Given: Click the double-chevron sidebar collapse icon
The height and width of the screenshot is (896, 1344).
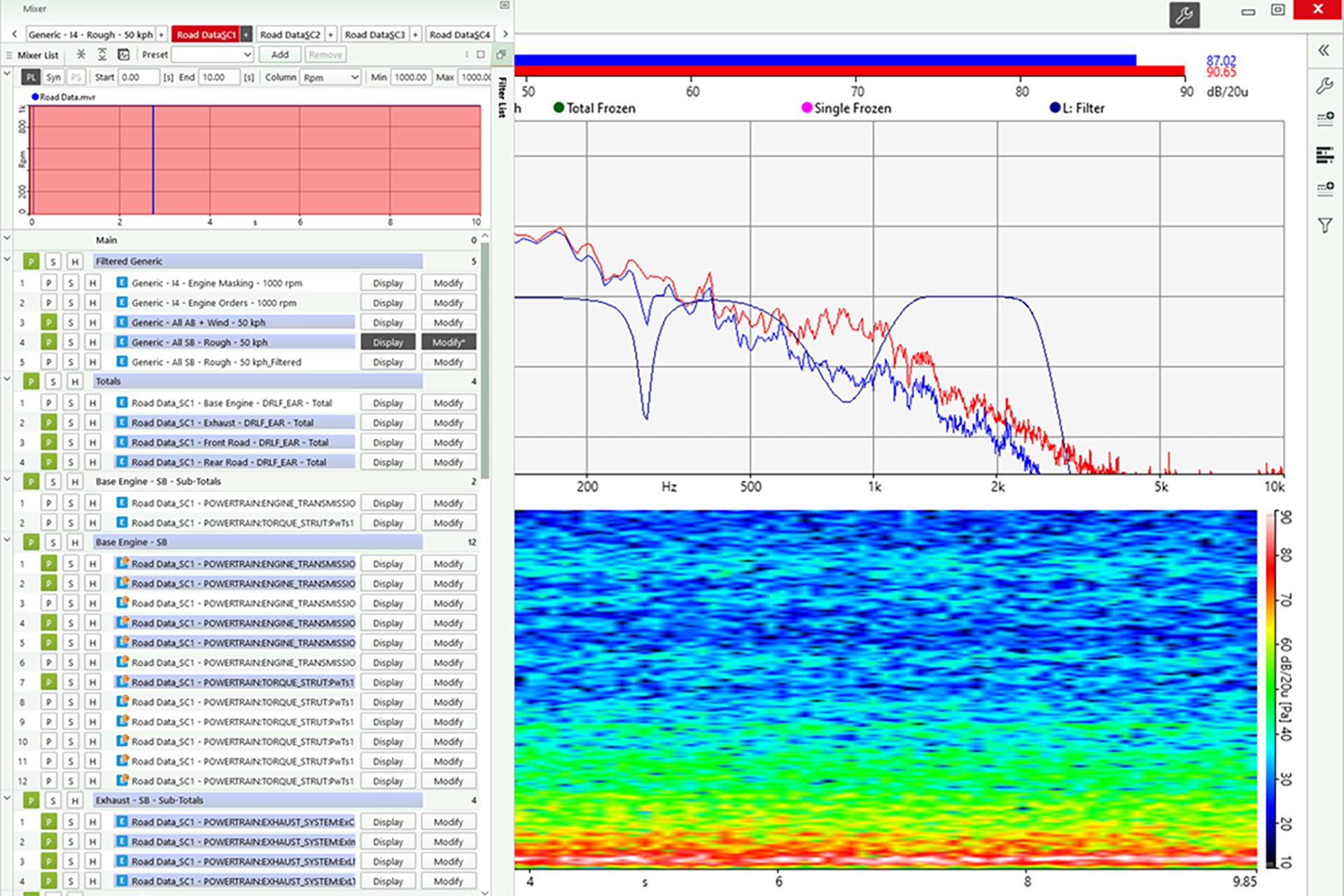Looking at the screenshot, I should point(1324,50).
